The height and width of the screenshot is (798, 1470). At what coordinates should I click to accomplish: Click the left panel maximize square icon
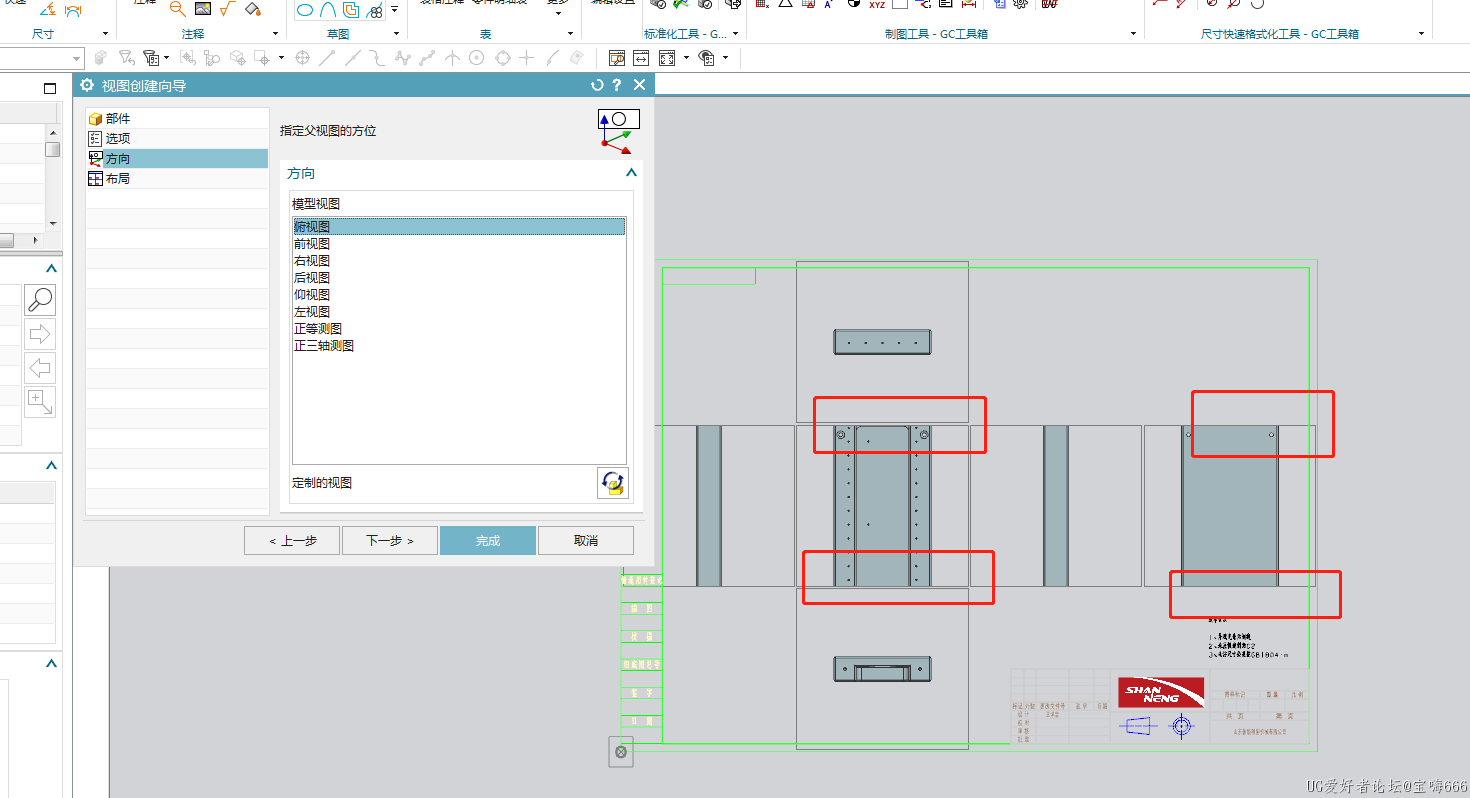[50, 88]
